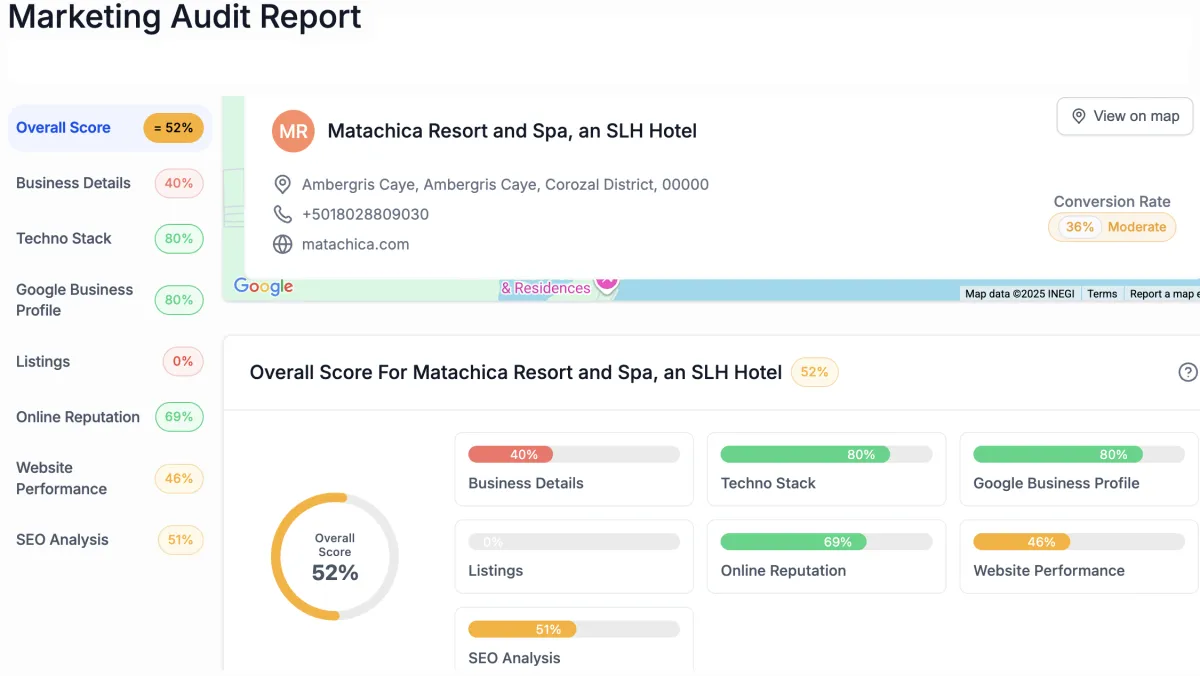Click the Google logo on map
The height and width of the screenshot is (676, 1200).
[263, 287]
